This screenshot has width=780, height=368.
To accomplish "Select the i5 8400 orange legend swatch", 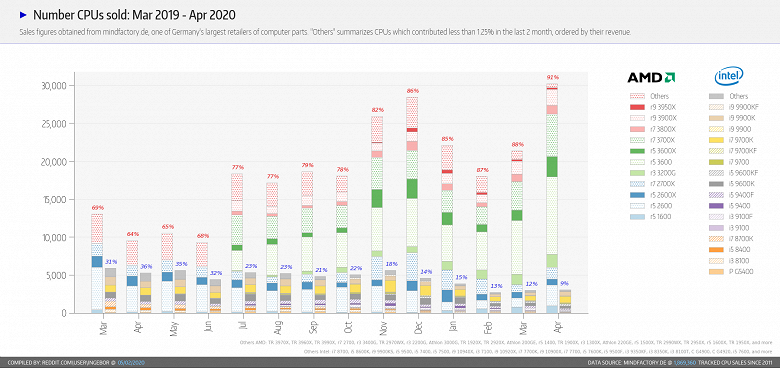I will click(x=716, y=249).
